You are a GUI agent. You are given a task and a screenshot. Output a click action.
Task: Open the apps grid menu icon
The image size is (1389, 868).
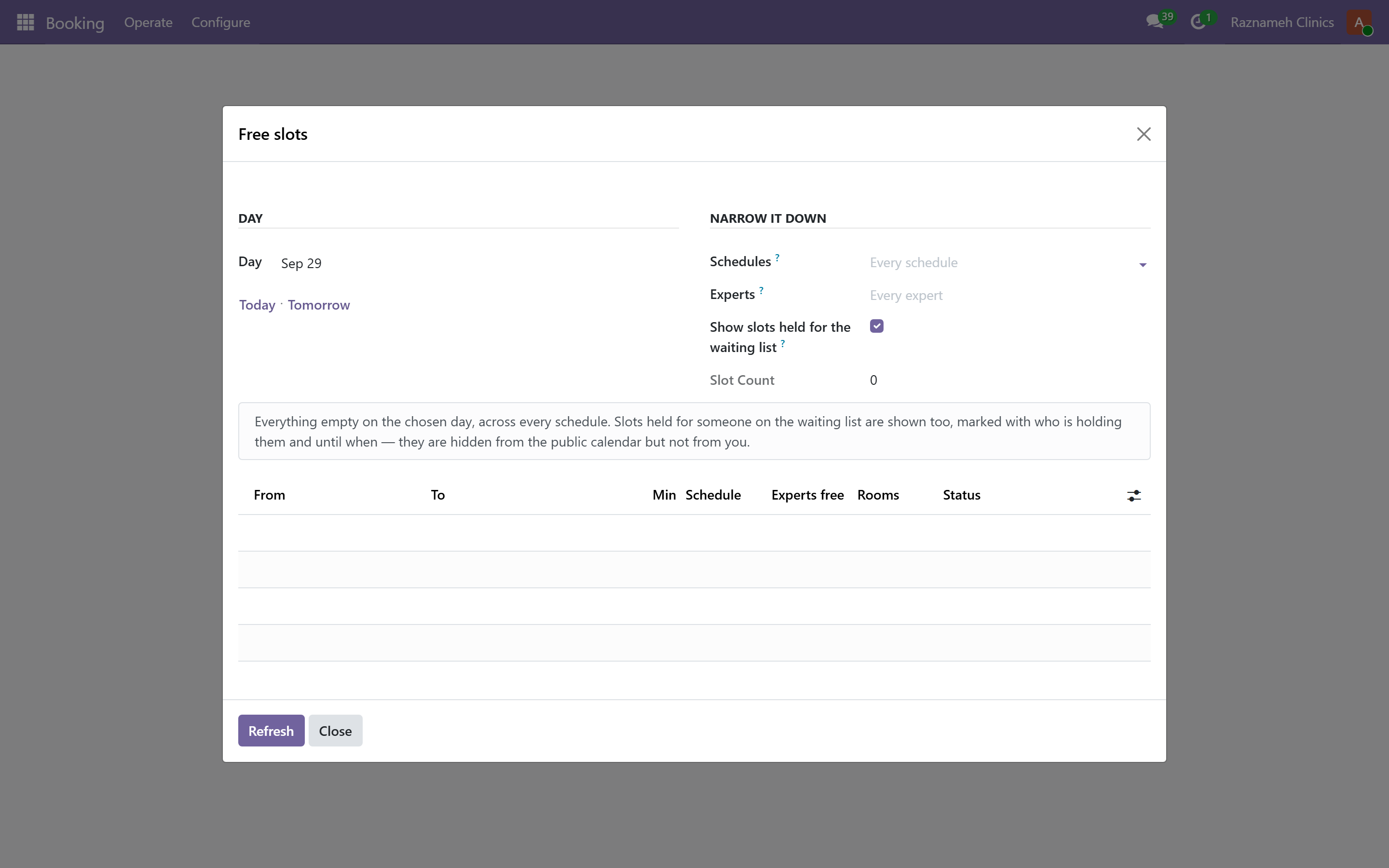pyautogui.click(x=25, y=22)
